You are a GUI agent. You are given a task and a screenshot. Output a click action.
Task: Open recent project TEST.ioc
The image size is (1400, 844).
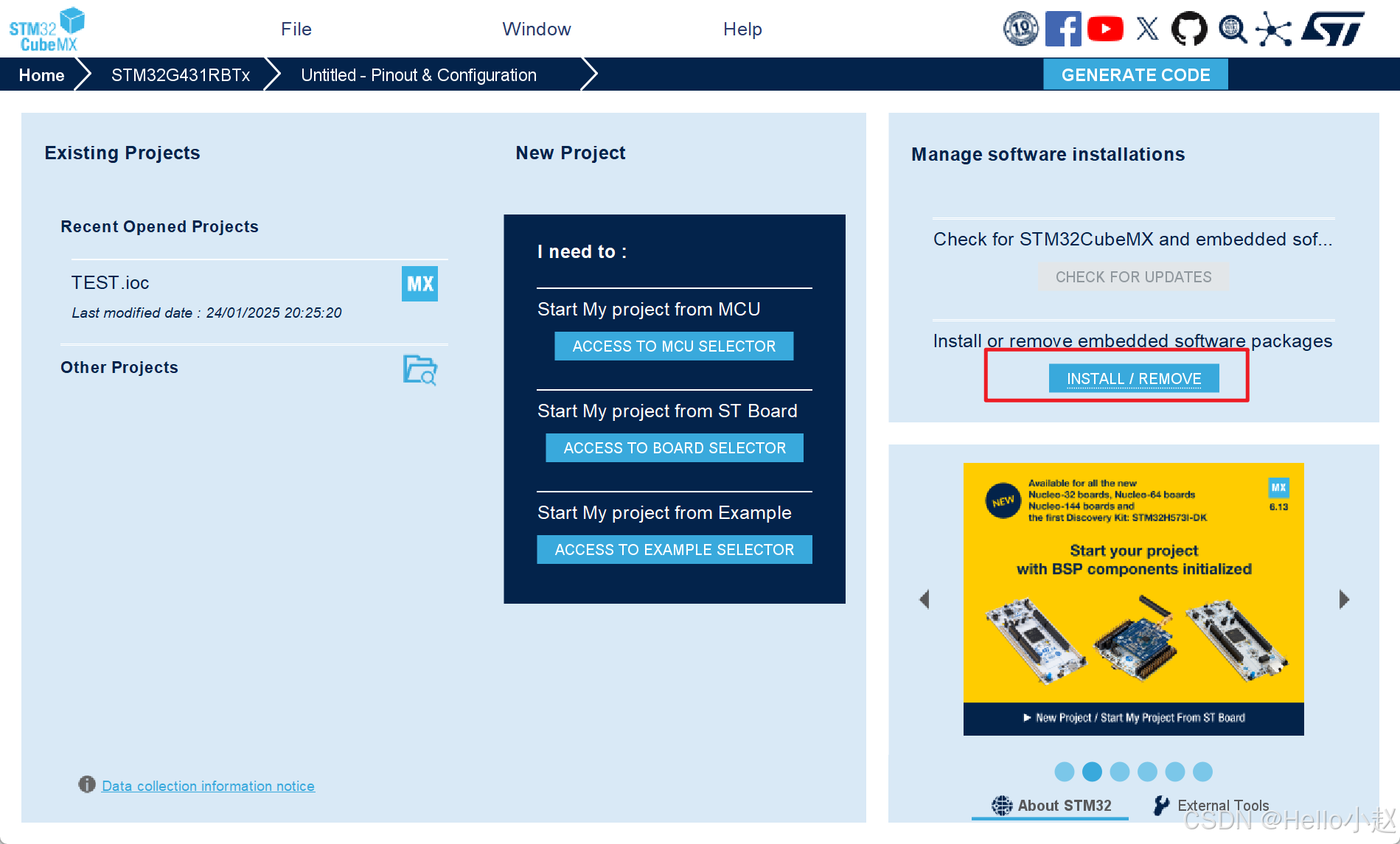[110, 283]
